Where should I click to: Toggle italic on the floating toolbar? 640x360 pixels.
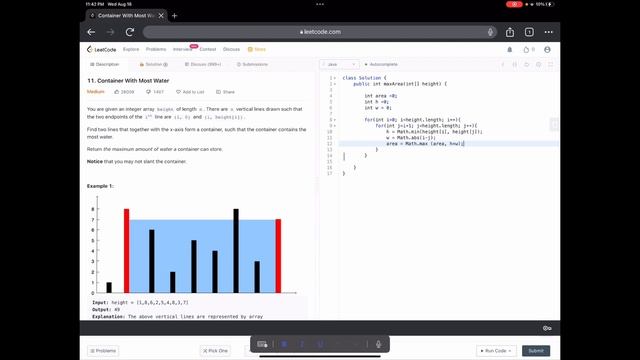[302, 344]
